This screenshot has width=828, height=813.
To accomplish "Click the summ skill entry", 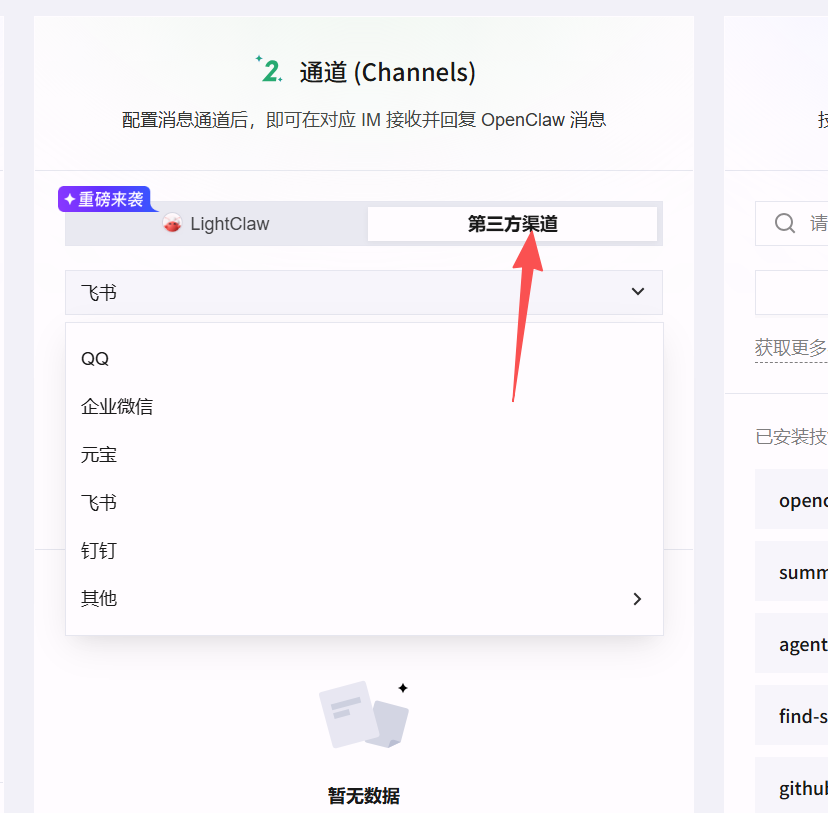I will [x=800, y=573].
